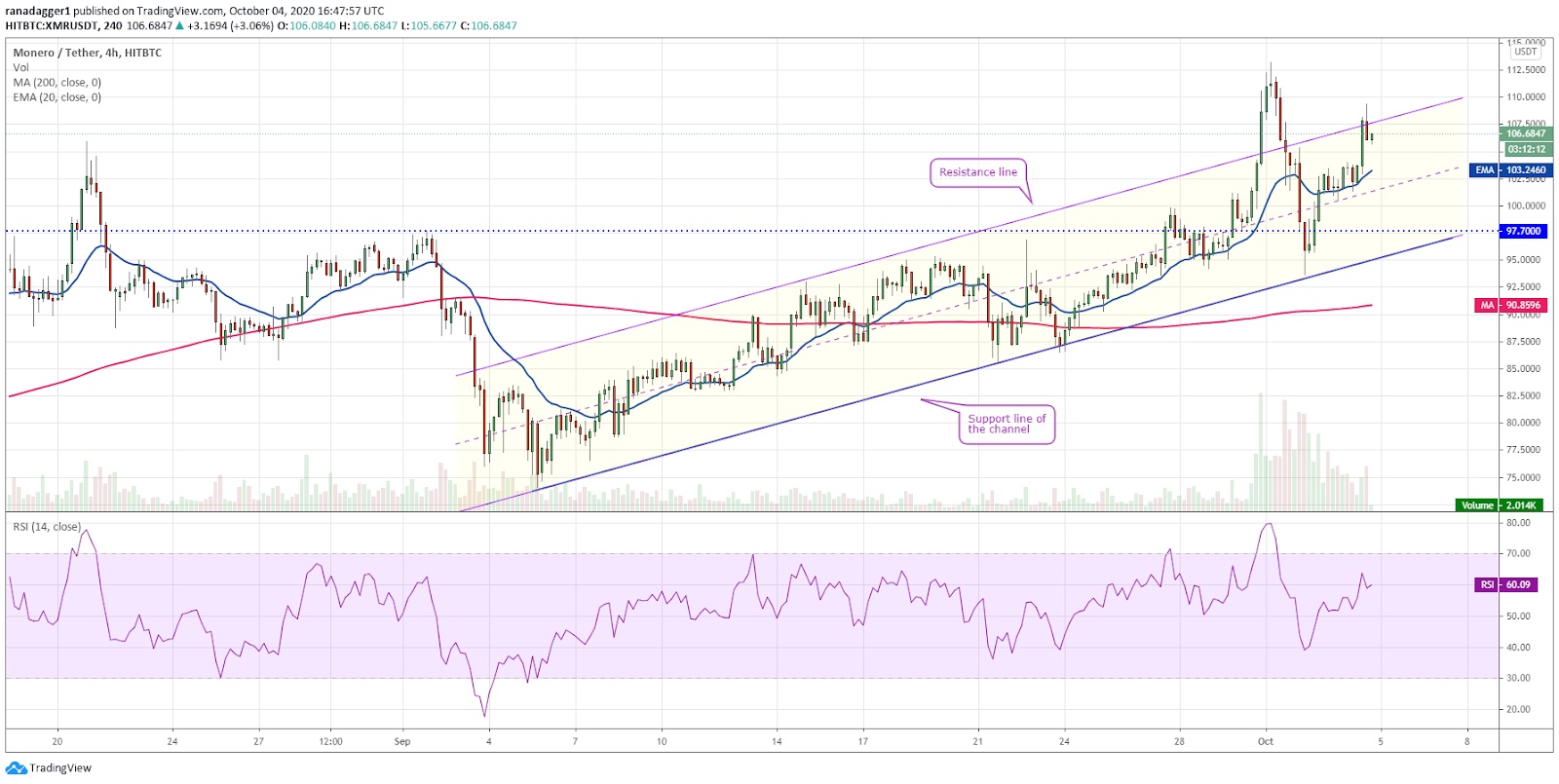Click the 97.7000 horizontal level tag

pyautogui.click(x=1523, y=231)
